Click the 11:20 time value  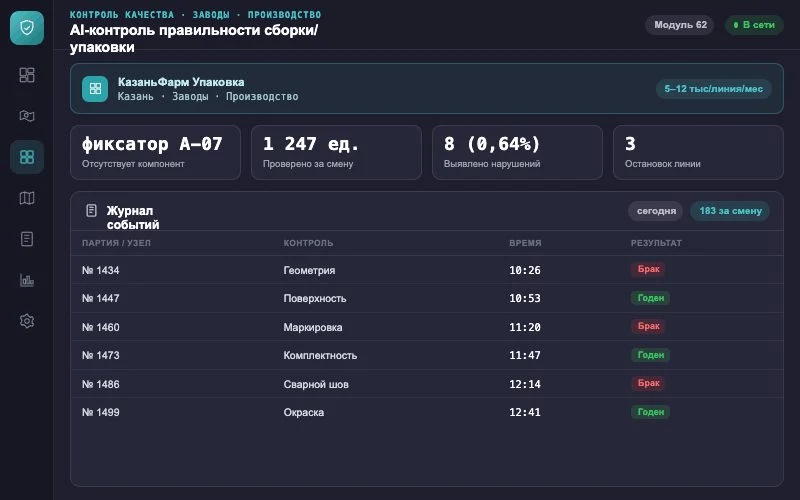[524, 327]
